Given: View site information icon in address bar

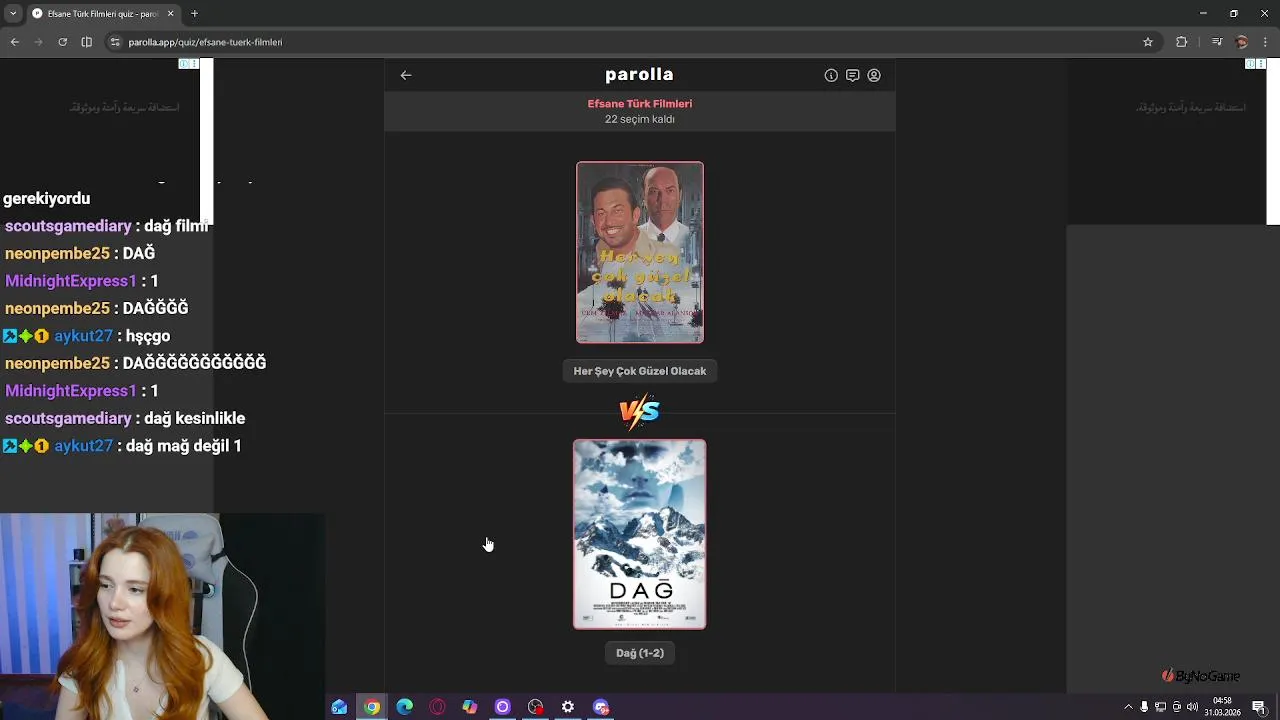Looking at the screenshot, I should click(x=115, y=42).
